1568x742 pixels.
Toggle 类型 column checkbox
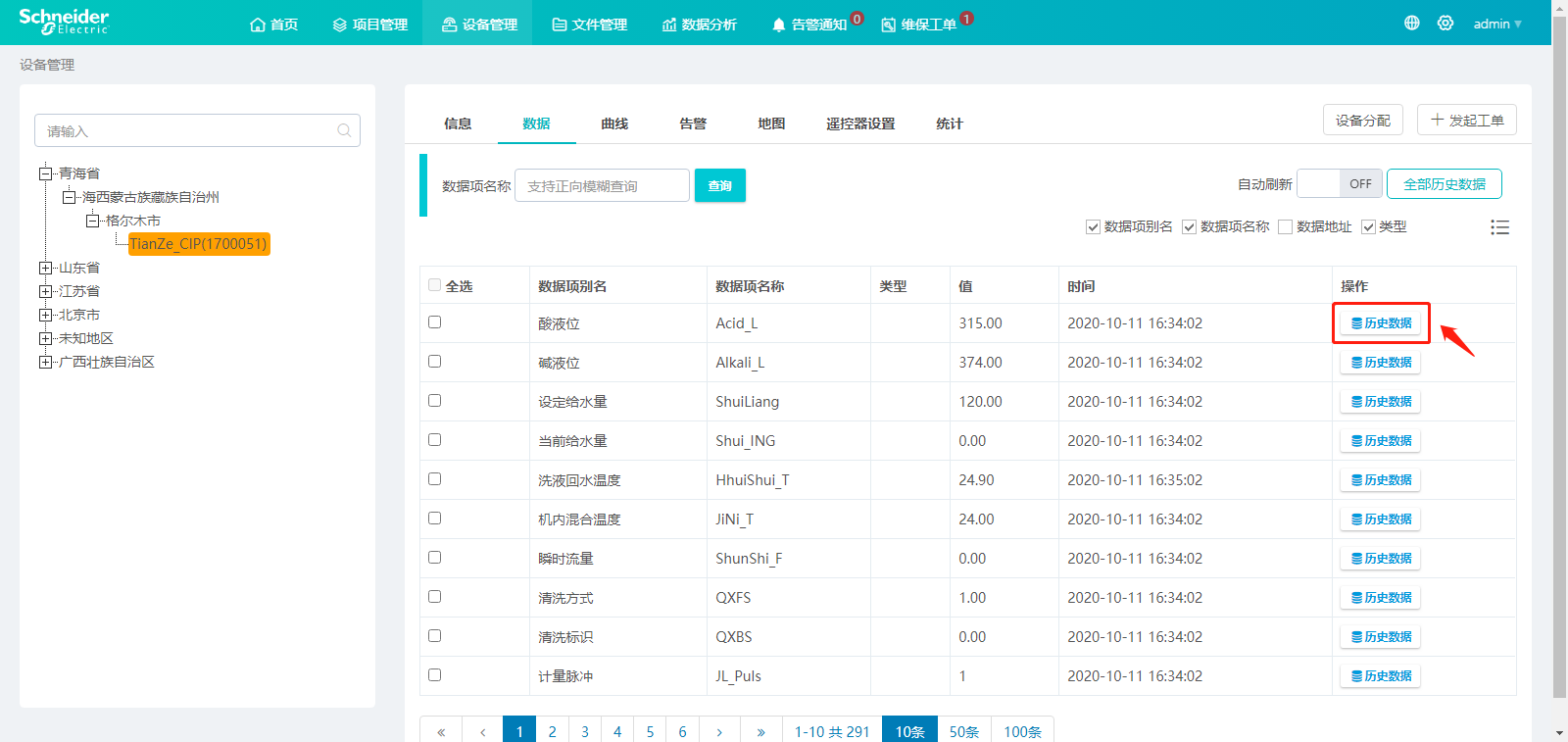pos(1368,227)
